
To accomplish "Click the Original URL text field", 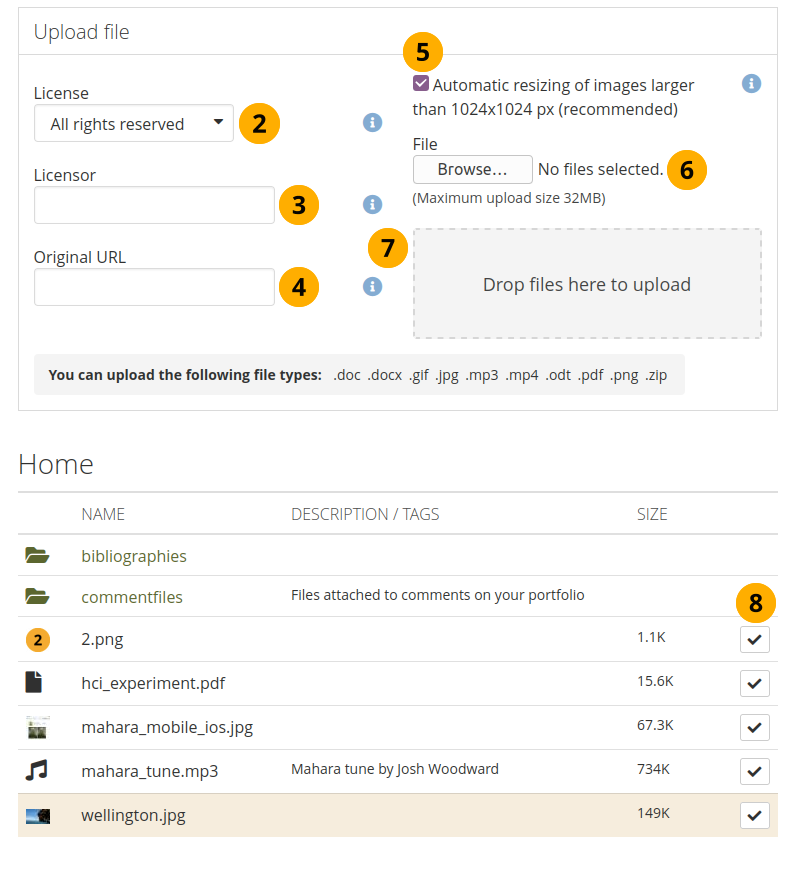I will pyautogui.click(x=154, y=287).
